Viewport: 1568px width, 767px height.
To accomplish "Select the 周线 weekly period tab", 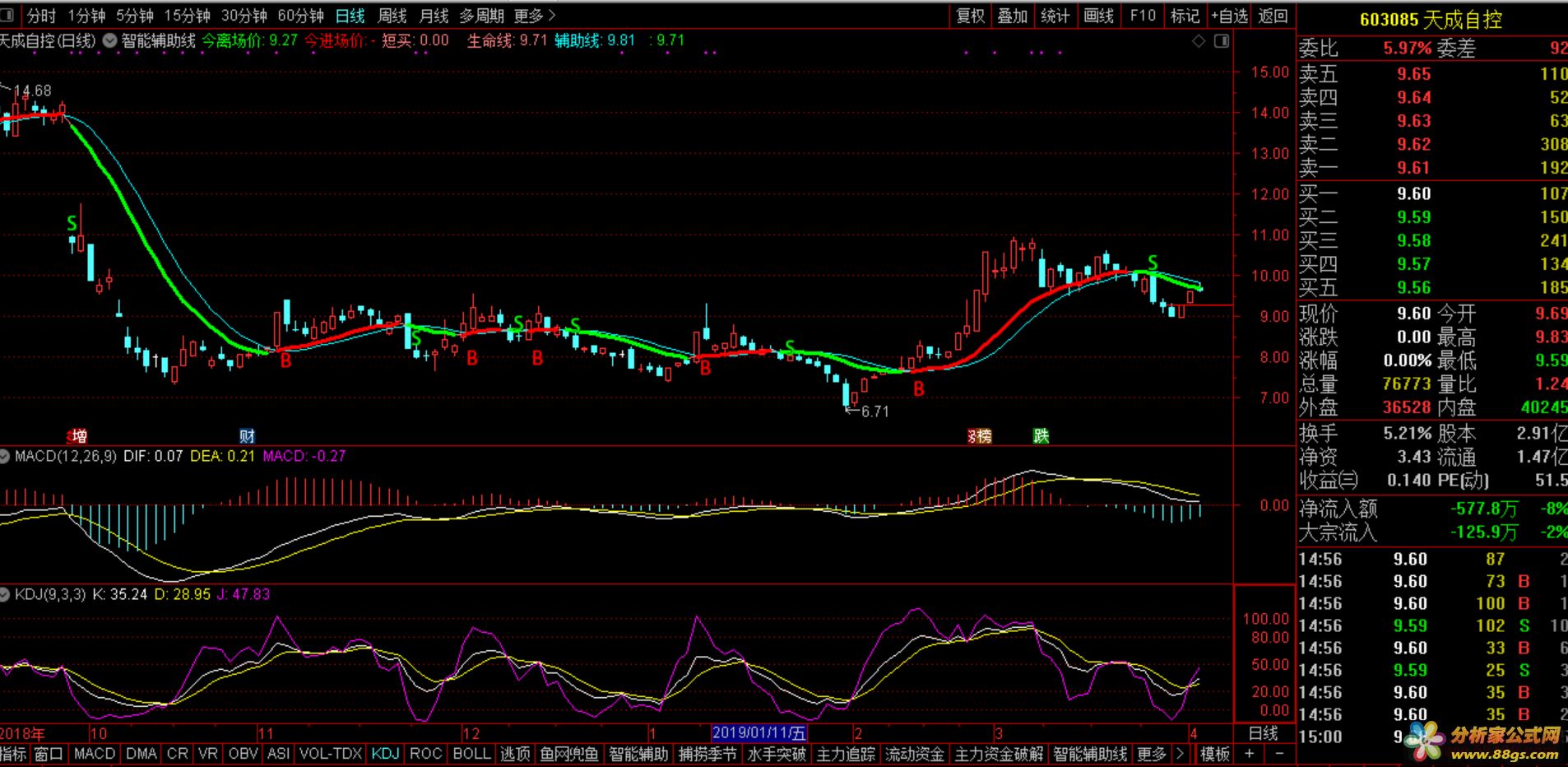I will coord(392,16).
